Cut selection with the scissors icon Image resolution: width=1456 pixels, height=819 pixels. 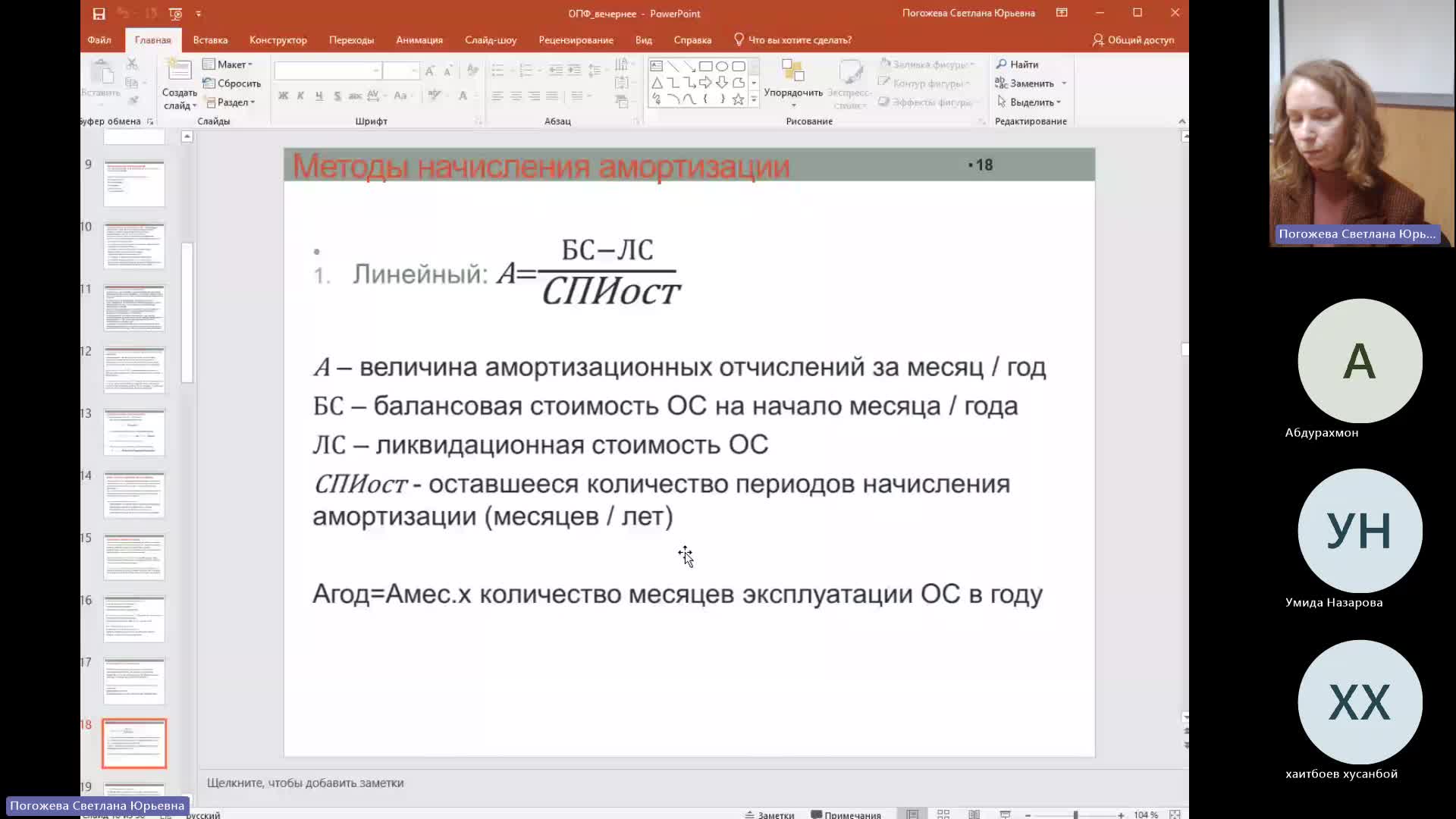132,64
